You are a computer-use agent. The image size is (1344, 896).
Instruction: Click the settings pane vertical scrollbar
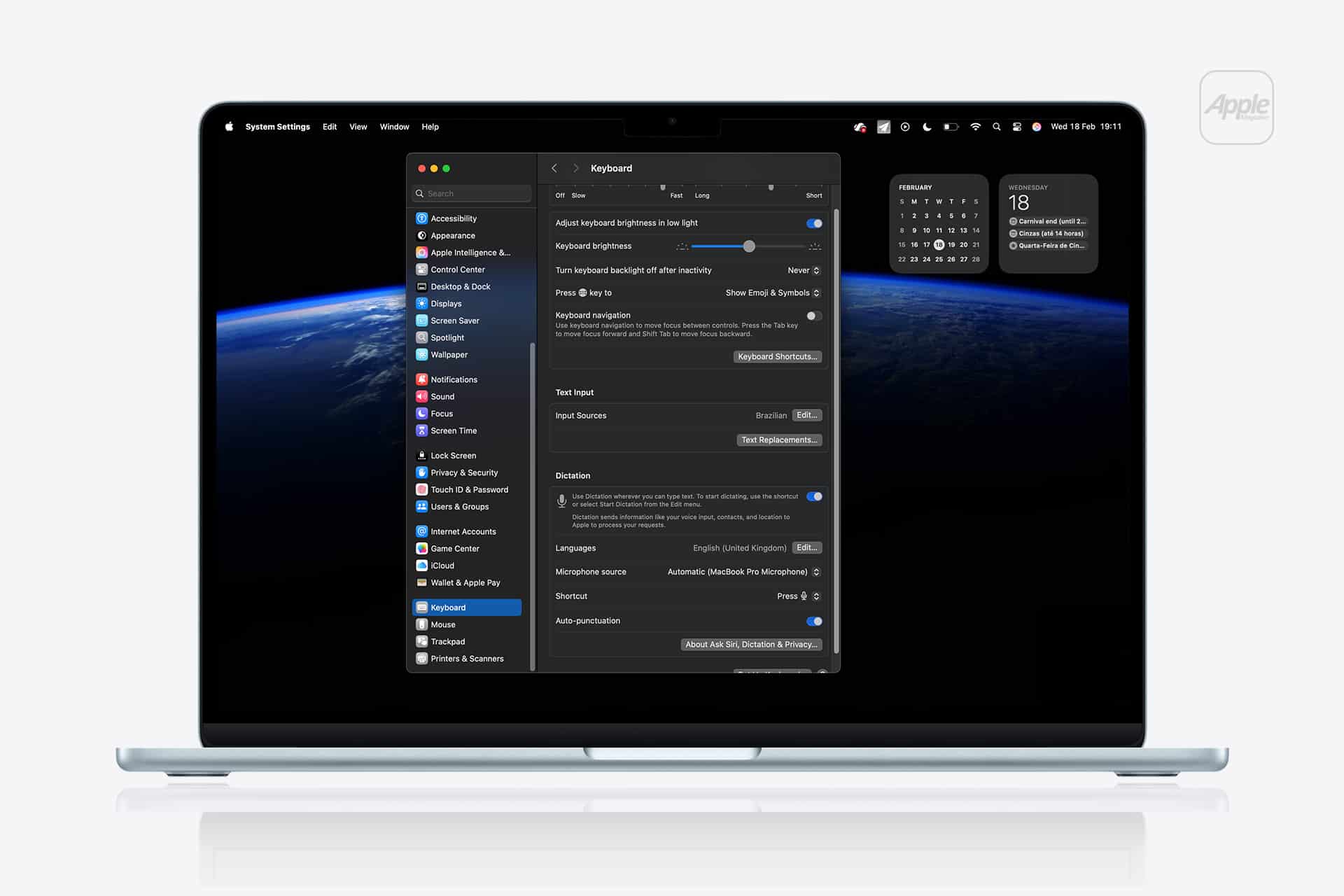(836, 430)
